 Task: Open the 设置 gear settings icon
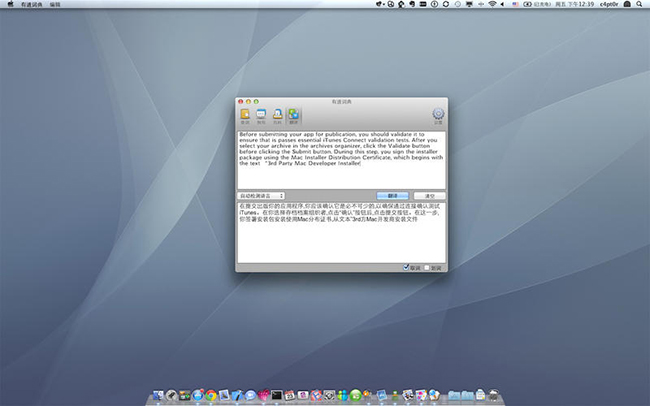point(437,117)
